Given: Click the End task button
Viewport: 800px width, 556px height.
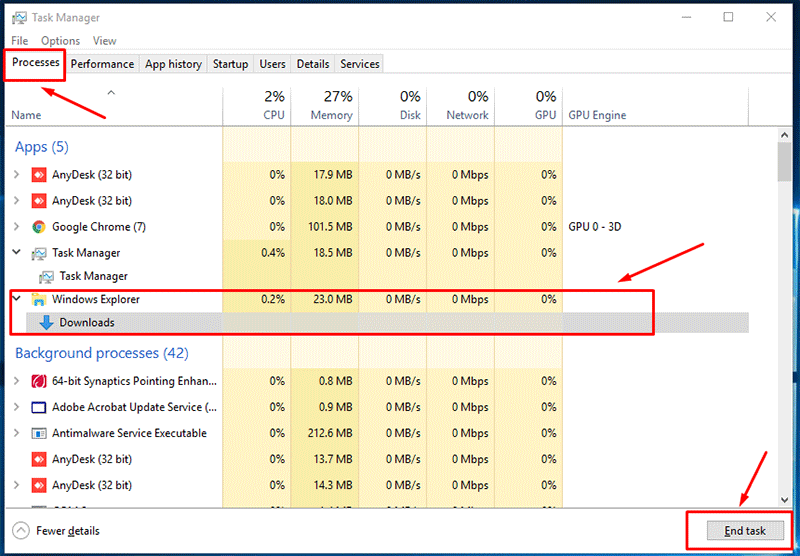Looking at the screenshot, I should tap(745, 531).
